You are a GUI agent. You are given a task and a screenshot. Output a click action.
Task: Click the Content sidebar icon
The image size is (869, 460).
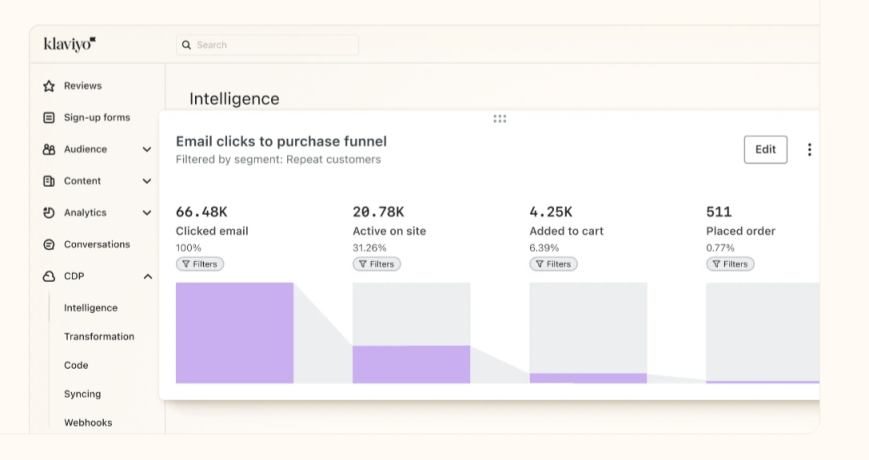pyautogui.click(x=49, y=181)
